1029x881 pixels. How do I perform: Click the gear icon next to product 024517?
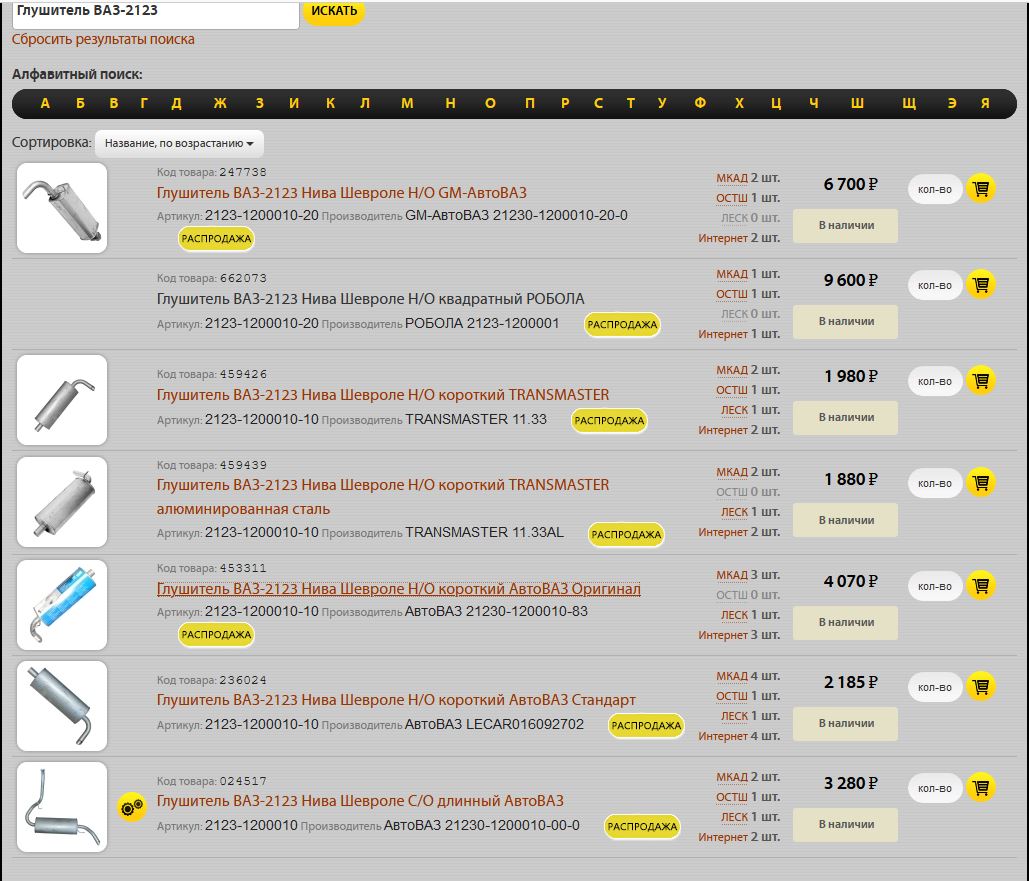(x=132, y=807)
